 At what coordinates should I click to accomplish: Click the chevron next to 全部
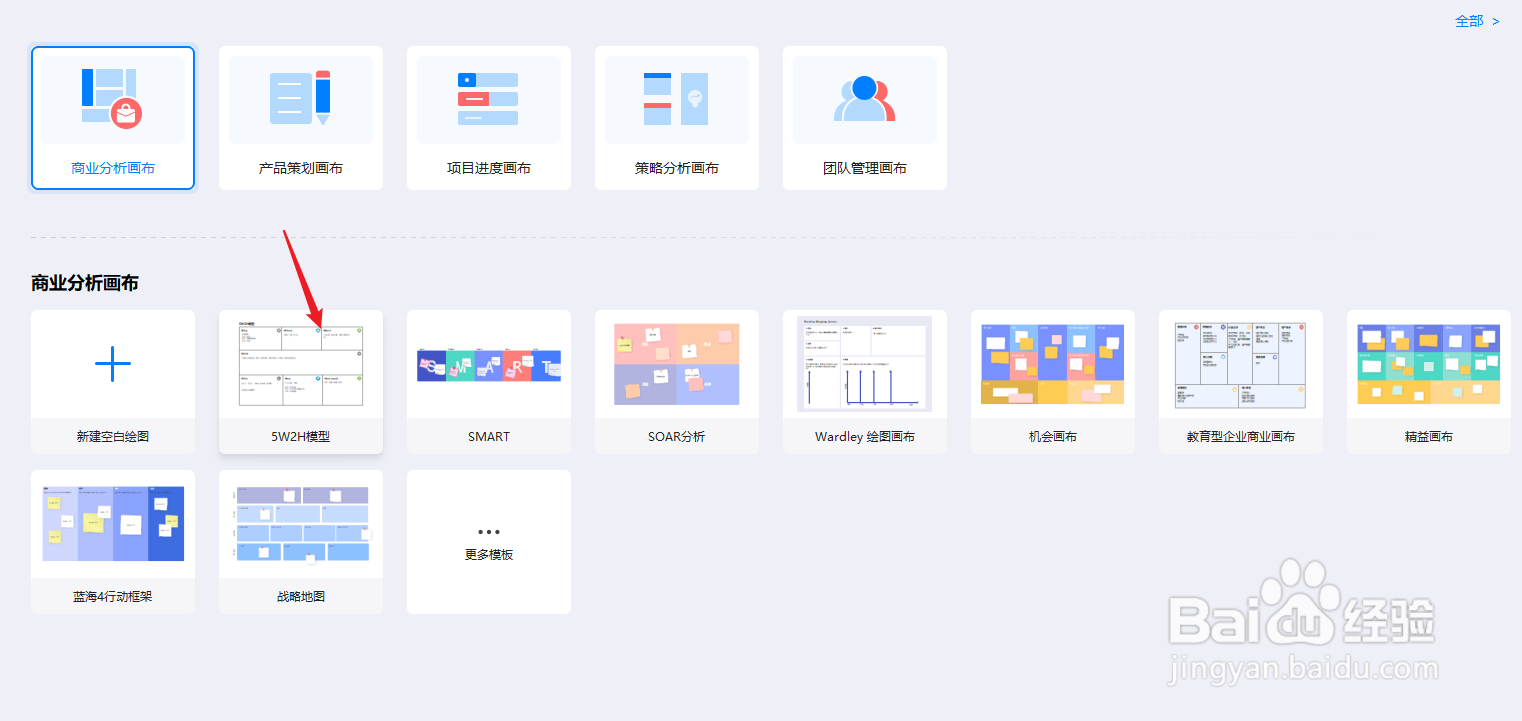(1496, 19)
